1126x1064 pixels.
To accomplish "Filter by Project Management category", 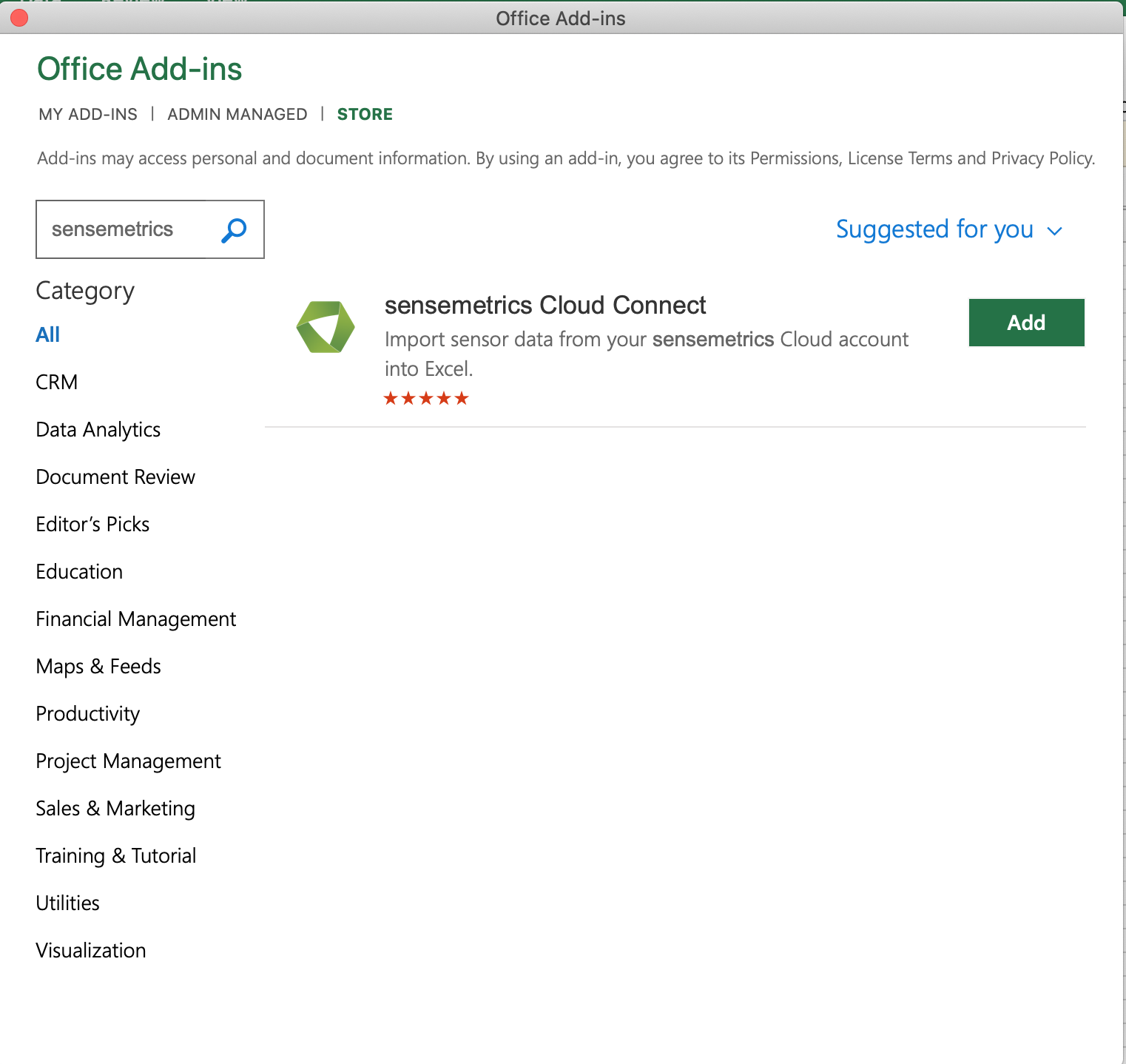I will pyautogui.click(x=129, y=761).
